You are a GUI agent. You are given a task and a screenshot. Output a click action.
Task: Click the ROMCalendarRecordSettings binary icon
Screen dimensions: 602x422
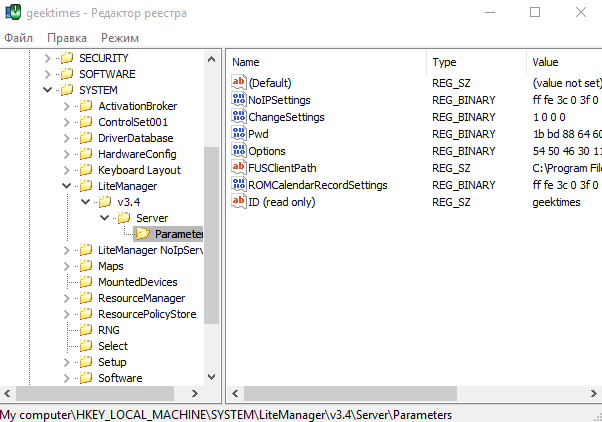(238, 184)
